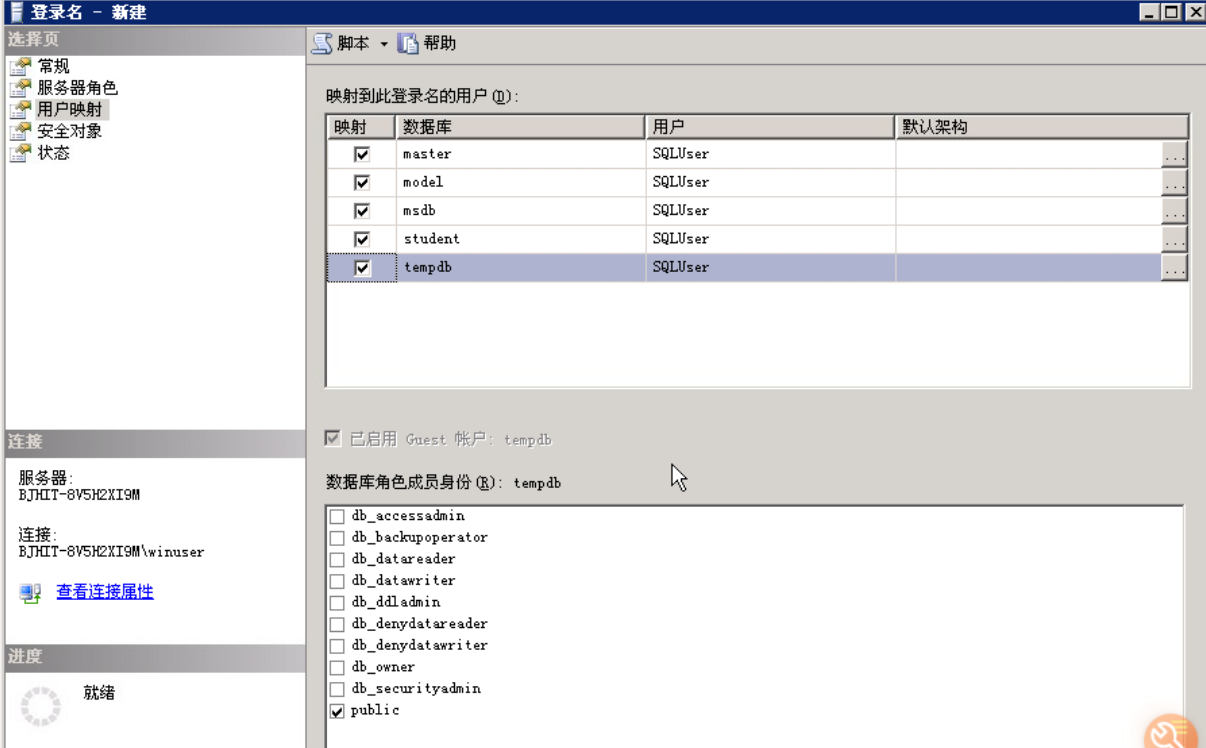The image size is (1206, 748).
Task: Enable the db_accessadmin role checkbox
Action: pyautogui.click(x=337, y=516)
